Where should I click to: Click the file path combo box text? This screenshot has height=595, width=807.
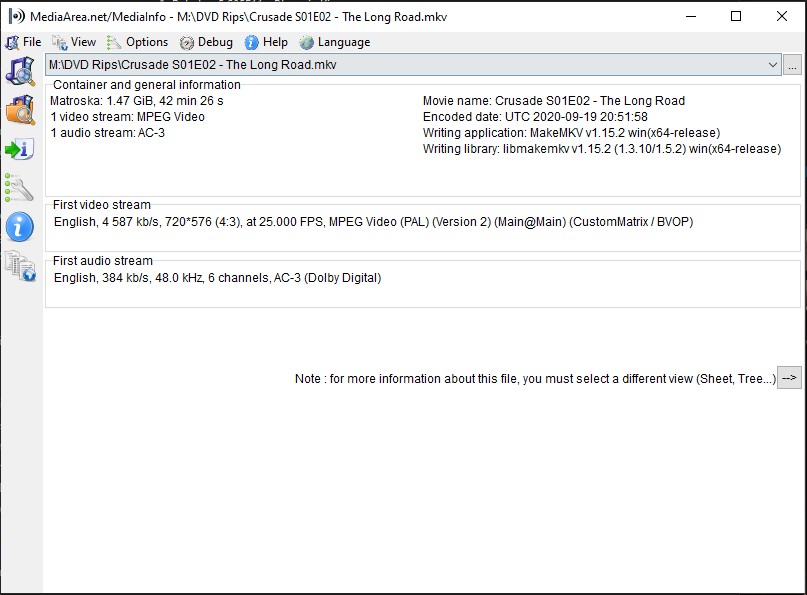click(x=192, y=65)
